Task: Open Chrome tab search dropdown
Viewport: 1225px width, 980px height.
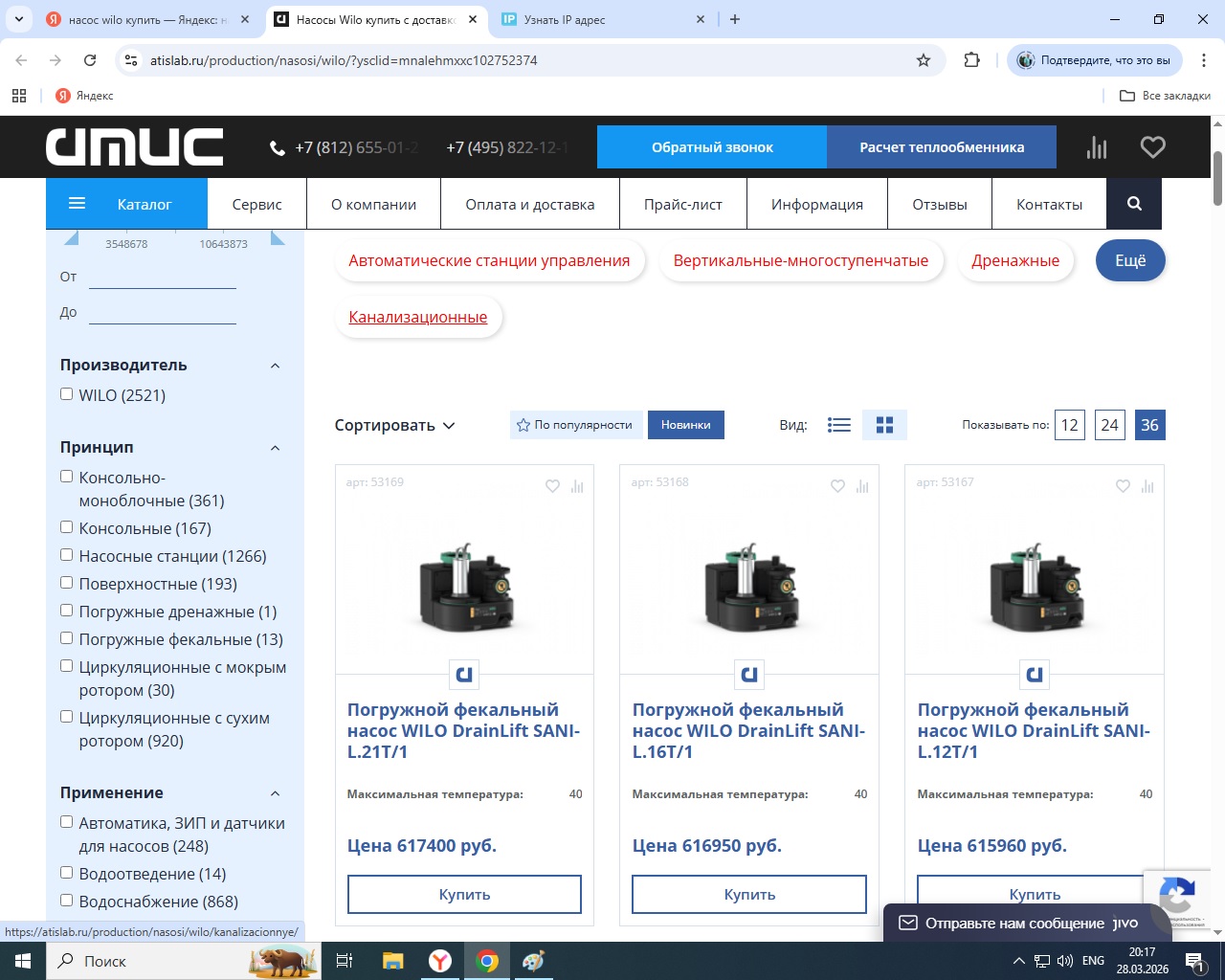Action: (19, 19)
